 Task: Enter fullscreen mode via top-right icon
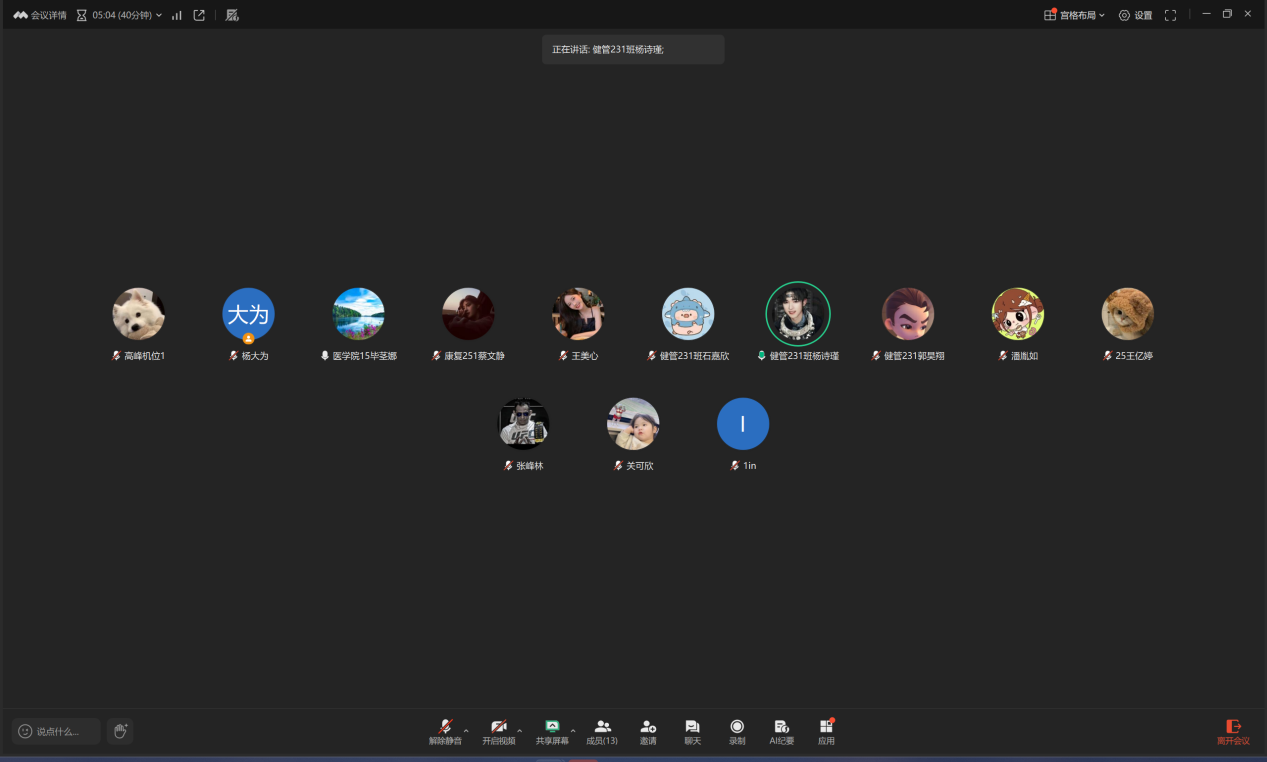click(x=1170, y=15)
